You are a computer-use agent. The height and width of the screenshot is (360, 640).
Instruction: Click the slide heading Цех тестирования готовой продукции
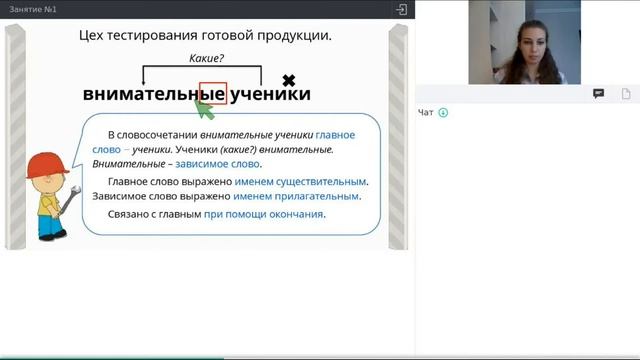click(205, 36)
